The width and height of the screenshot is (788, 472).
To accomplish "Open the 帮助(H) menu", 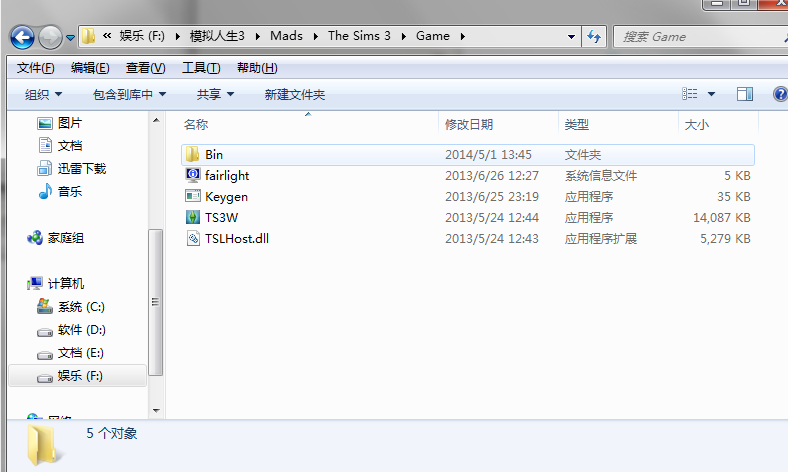I will [x=257, y=68].
